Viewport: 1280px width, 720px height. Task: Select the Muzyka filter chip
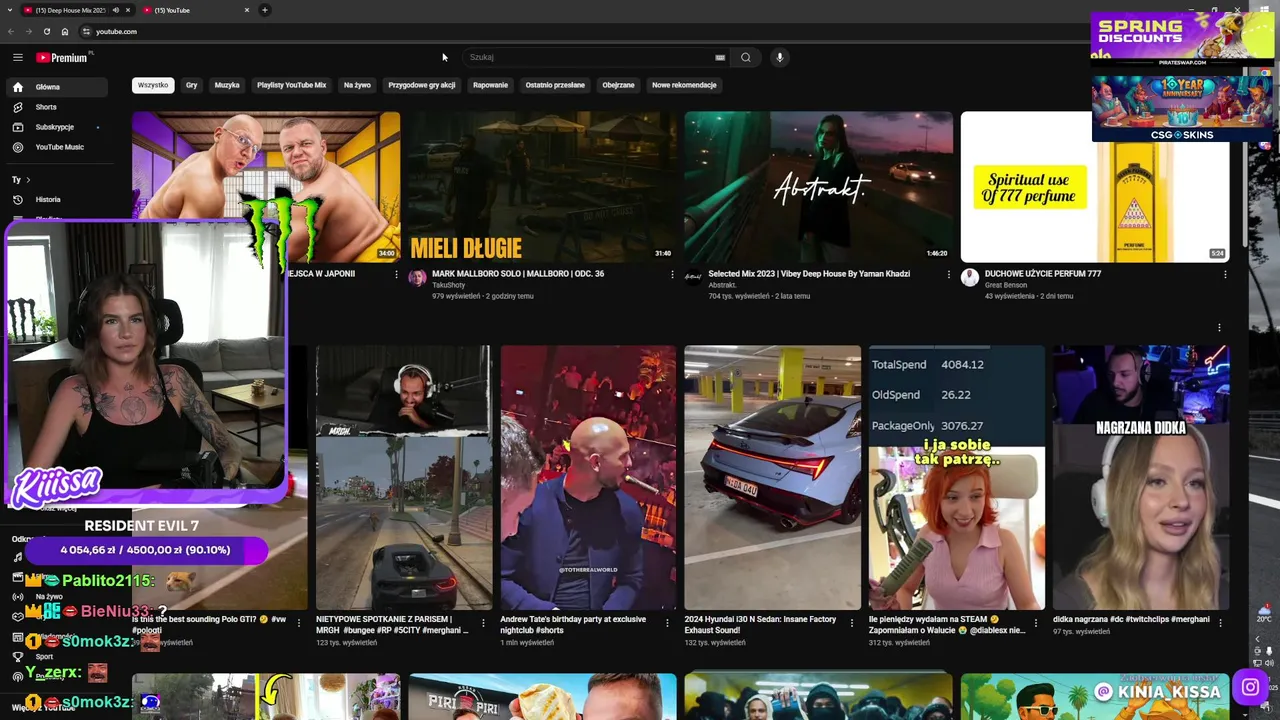227,85
